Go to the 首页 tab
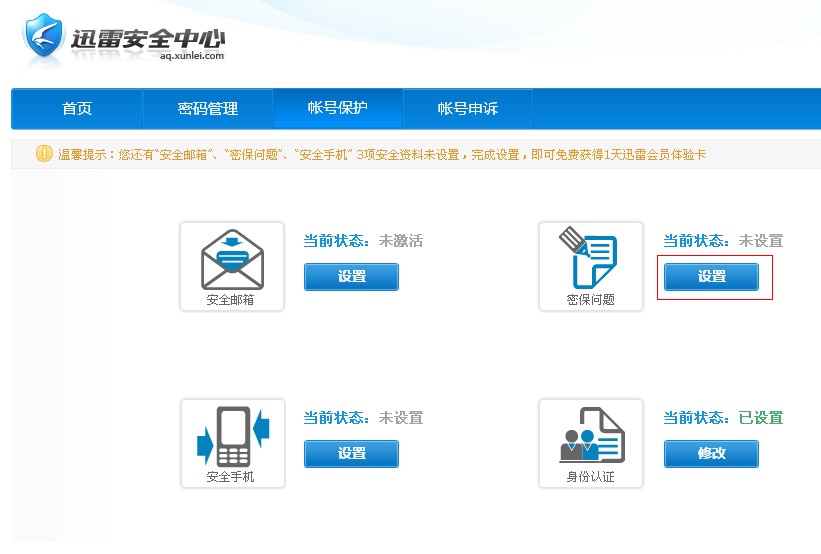Image resolution: width=821 pixels, height=554 pixels. click(x=77, y=108)
